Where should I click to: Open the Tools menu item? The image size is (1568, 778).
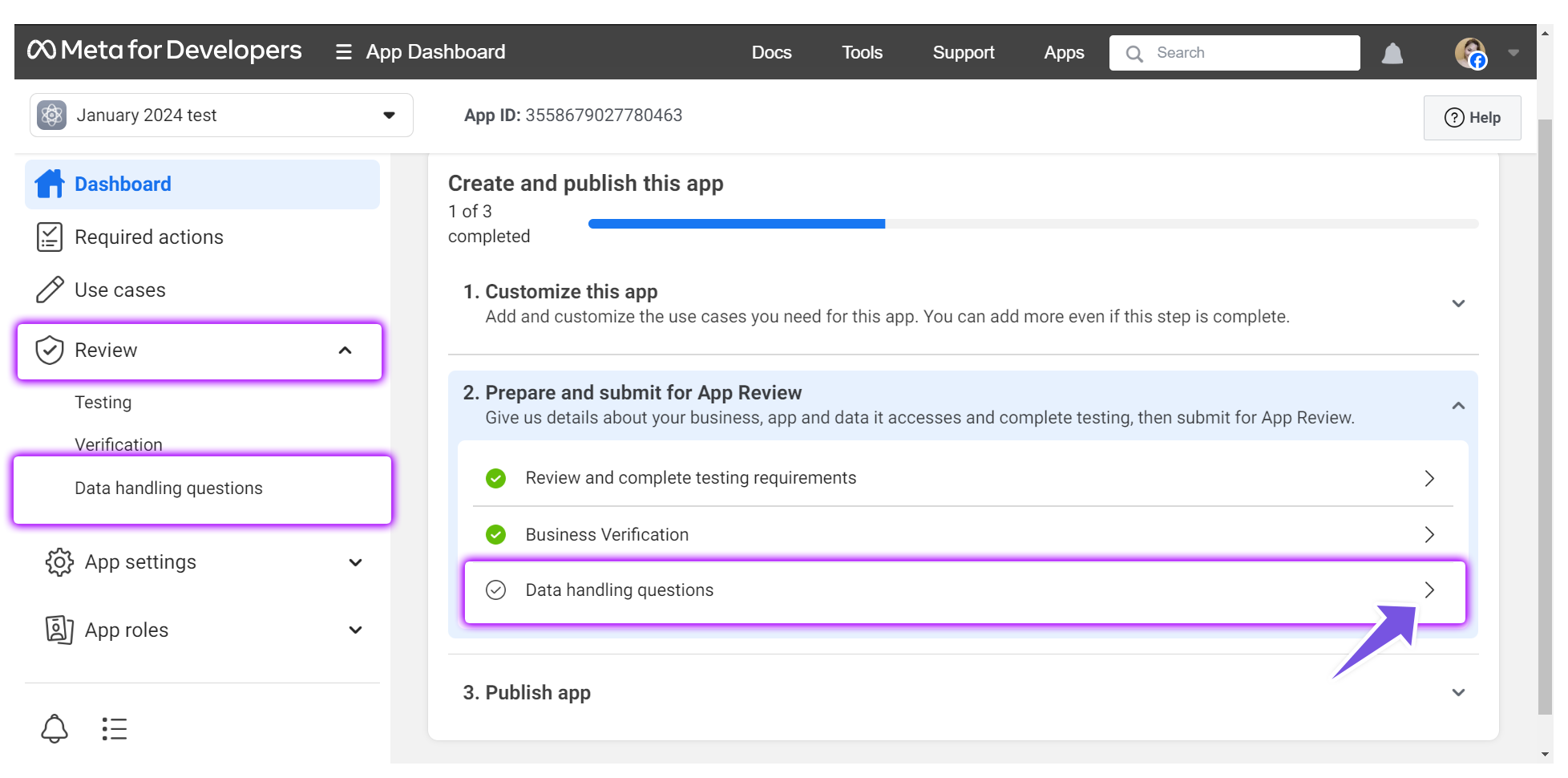[x=862, y=53]
